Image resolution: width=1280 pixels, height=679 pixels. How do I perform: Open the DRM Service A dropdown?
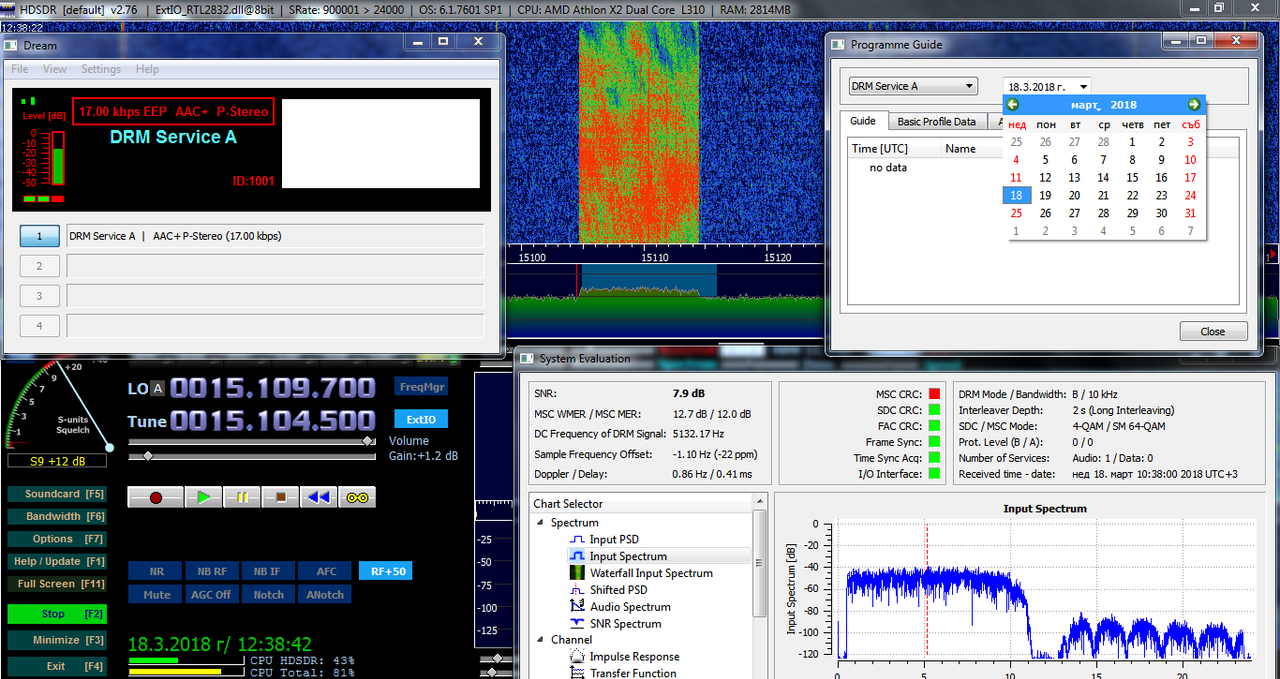913,86
